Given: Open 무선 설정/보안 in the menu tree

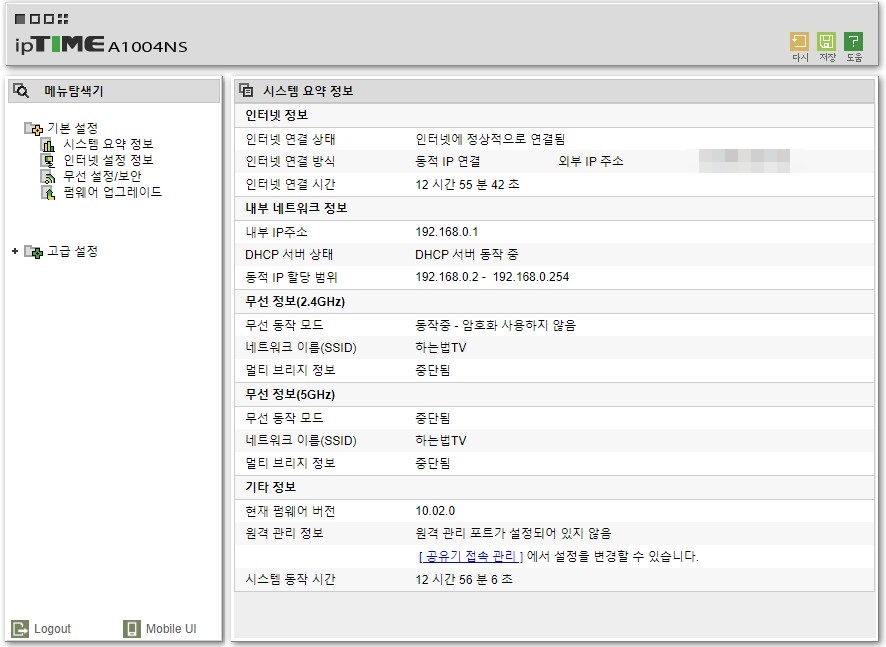Looking at the screenshot, I should [x=102, y=176].
